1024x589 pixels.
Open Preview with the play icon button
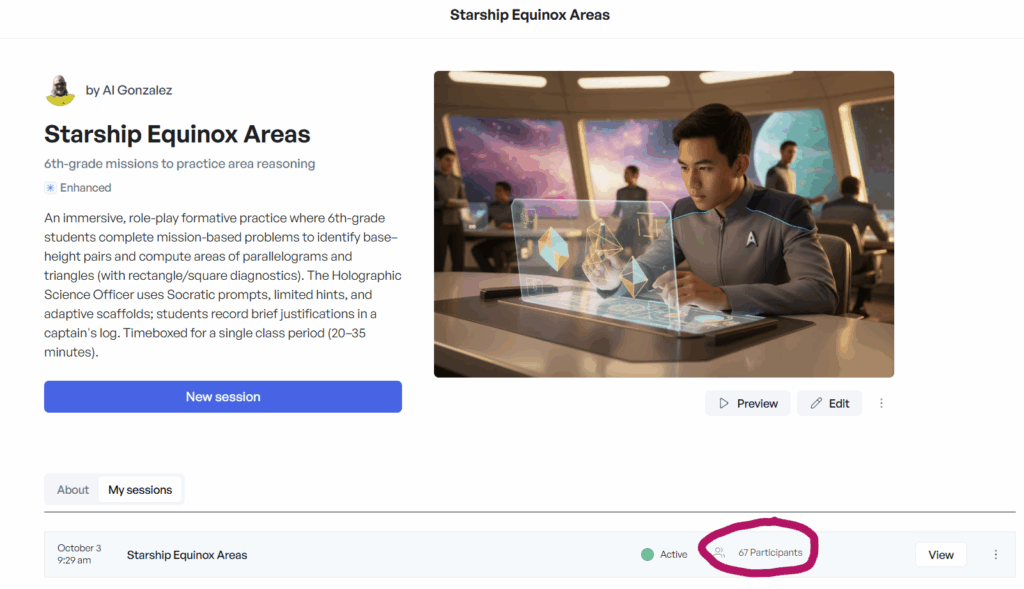[747, 403]
